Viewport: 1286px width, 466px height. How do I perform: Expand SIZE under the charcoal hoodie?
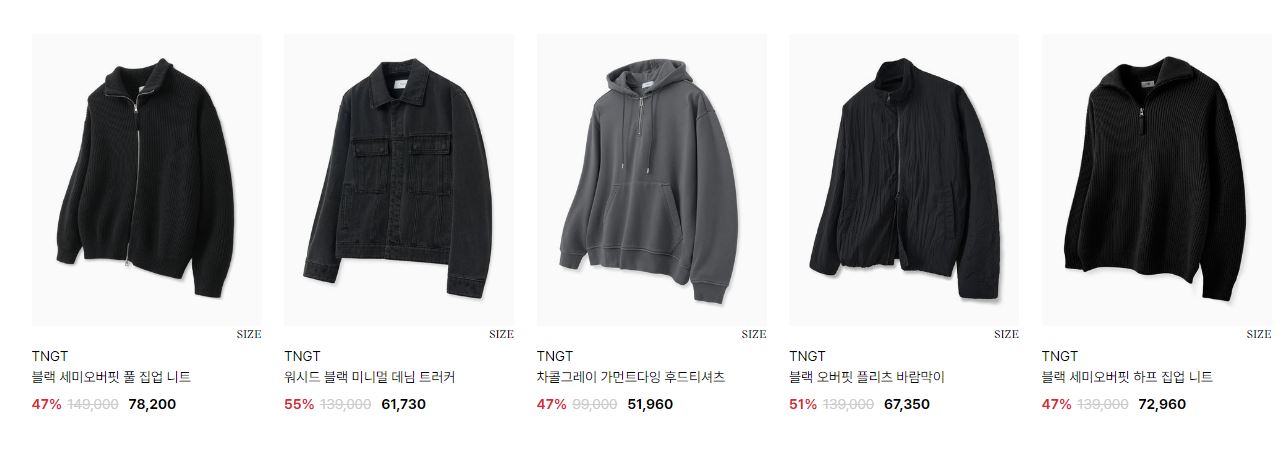click(x=754, y=334)
